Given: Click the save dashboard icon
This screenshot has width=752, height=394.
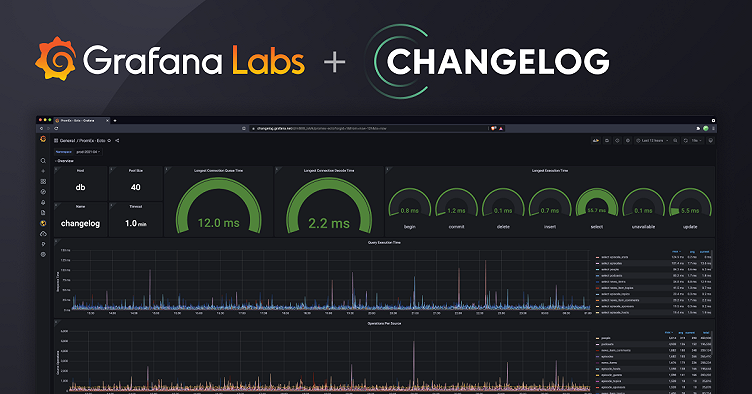Looking at the screenshot, I should tap(607, 140).
